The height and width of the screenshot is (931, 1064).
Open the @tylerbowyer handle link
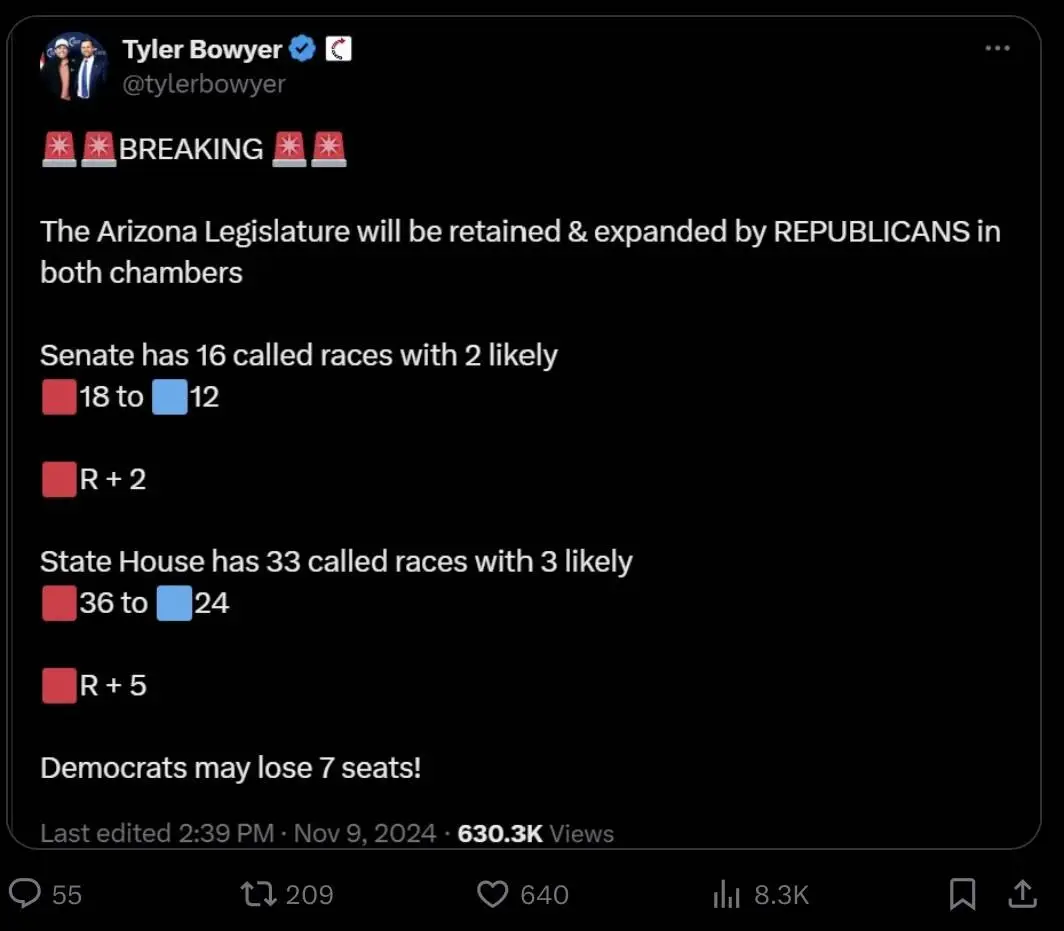click(x=203, y=84)
